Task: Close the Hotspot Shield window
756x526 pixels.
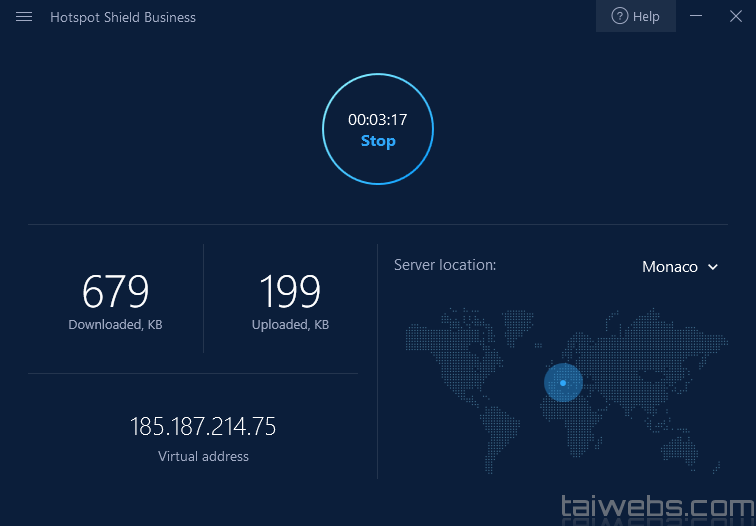Action: (735, 16)
